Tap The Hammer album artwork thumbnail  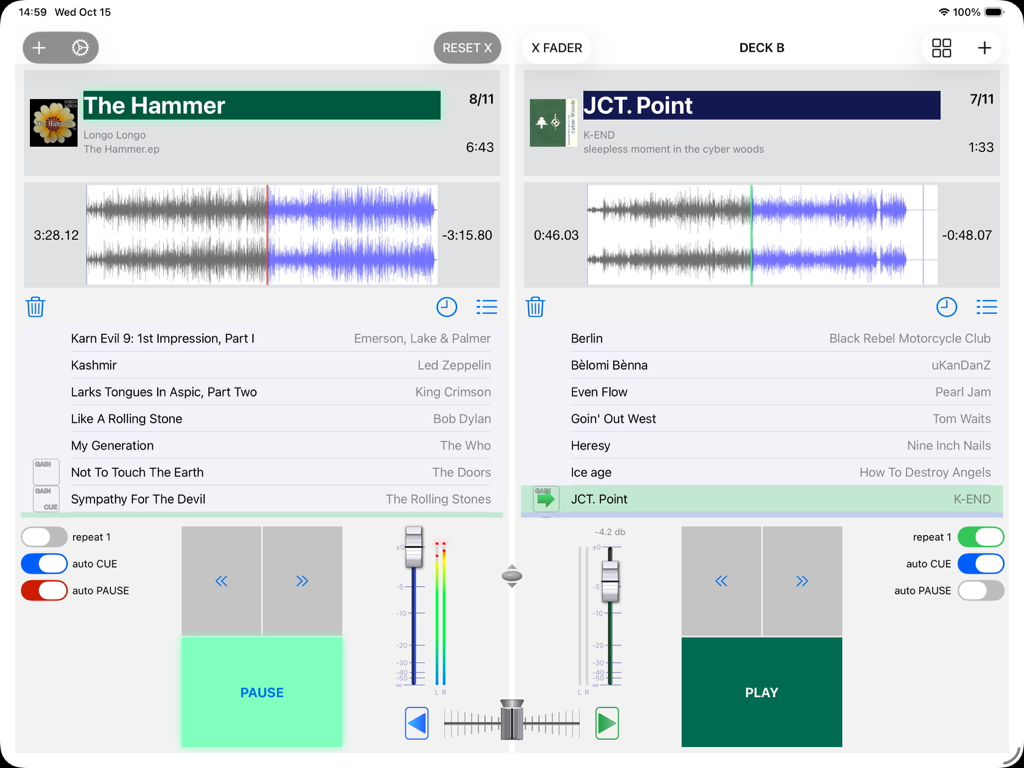(x=53, y=123)
